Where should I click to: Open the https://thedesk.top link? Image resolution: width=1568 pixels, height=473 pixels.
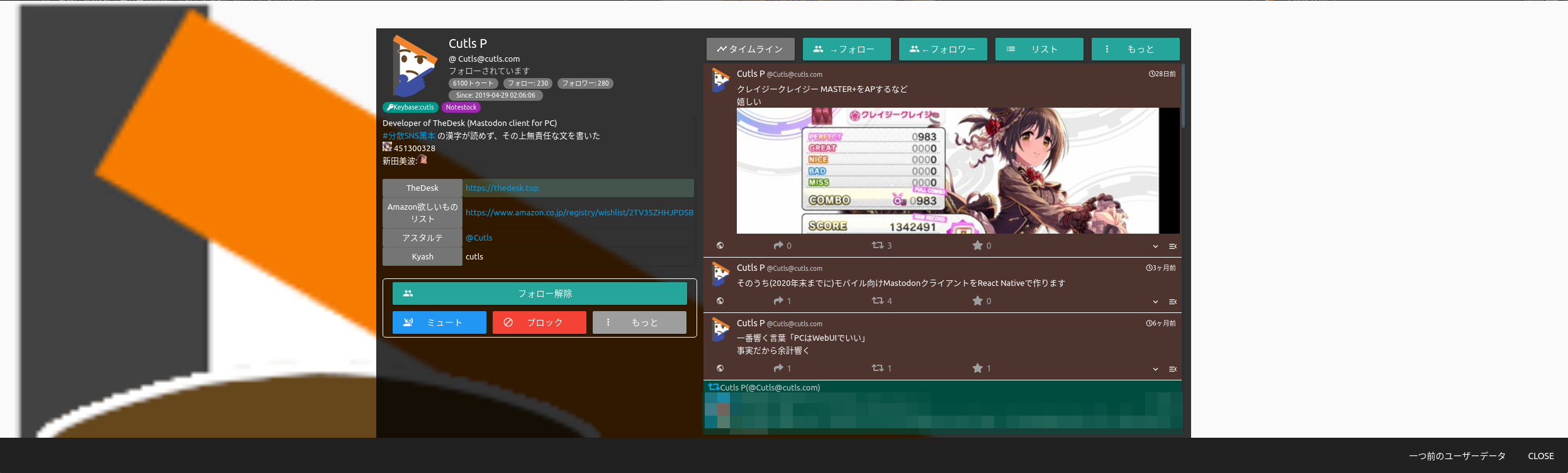point(502,188)
